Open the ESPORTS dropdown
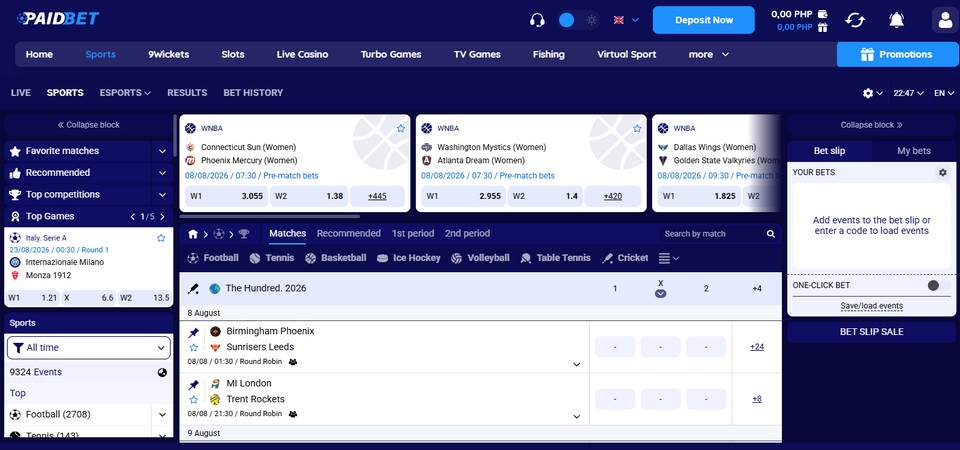960x450 pixels. pos(125,93)
